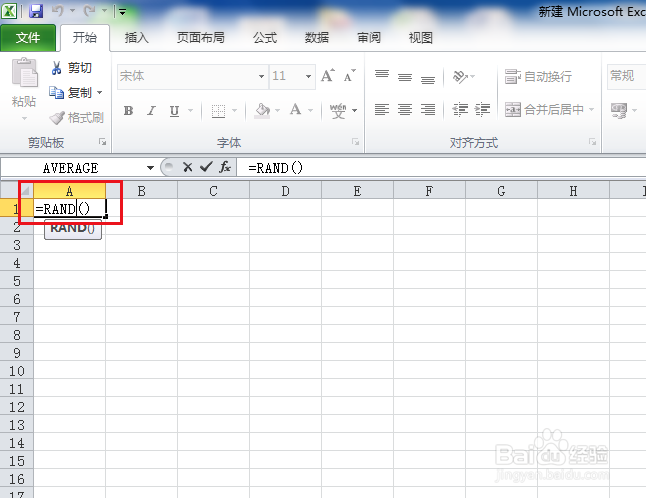Click the 粘贴 paste clipboard icon
Viewport: 646px width, 498px height.
[x=24, y=73]
